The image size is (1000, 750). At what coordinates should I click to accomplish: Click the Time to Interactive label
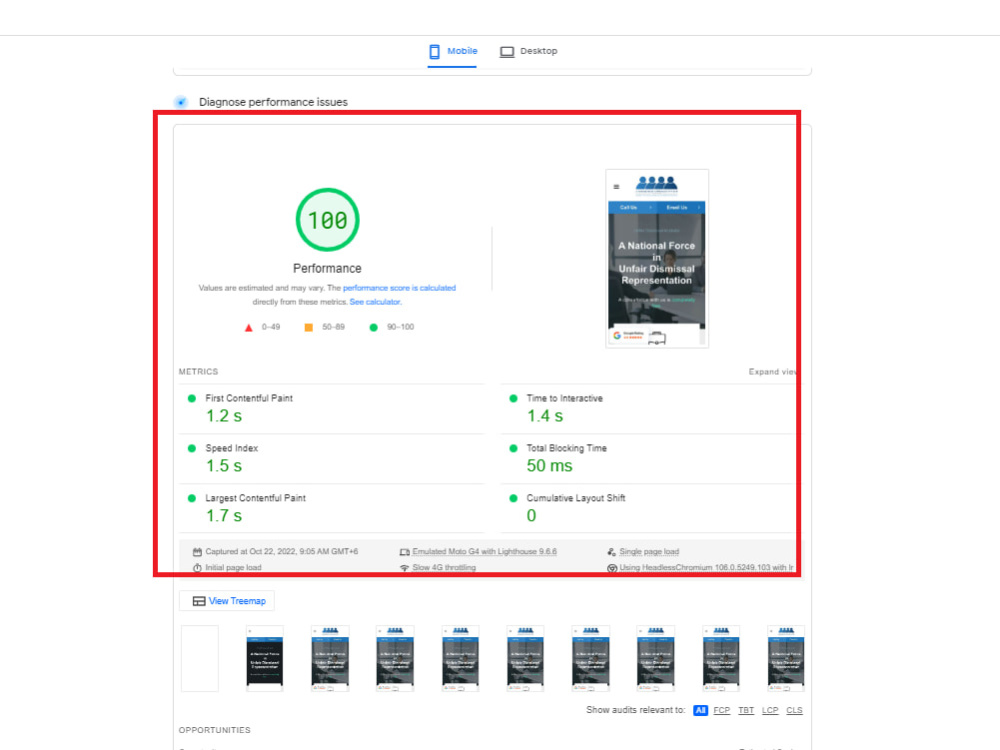564,398
